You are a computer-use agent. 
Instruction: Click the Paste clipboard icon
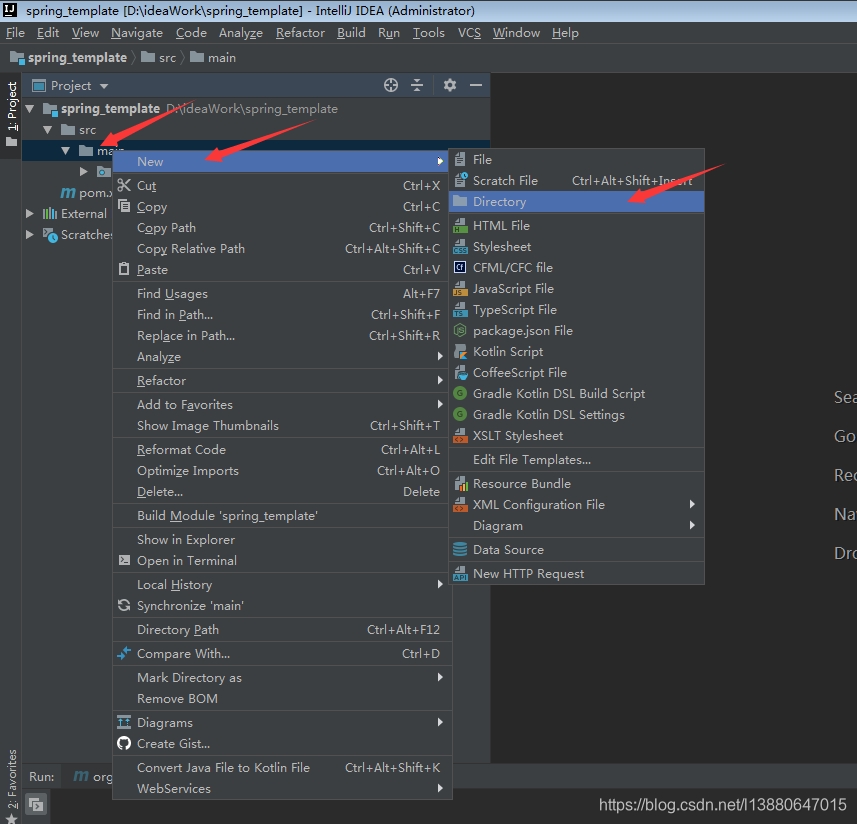click(125, 269)
